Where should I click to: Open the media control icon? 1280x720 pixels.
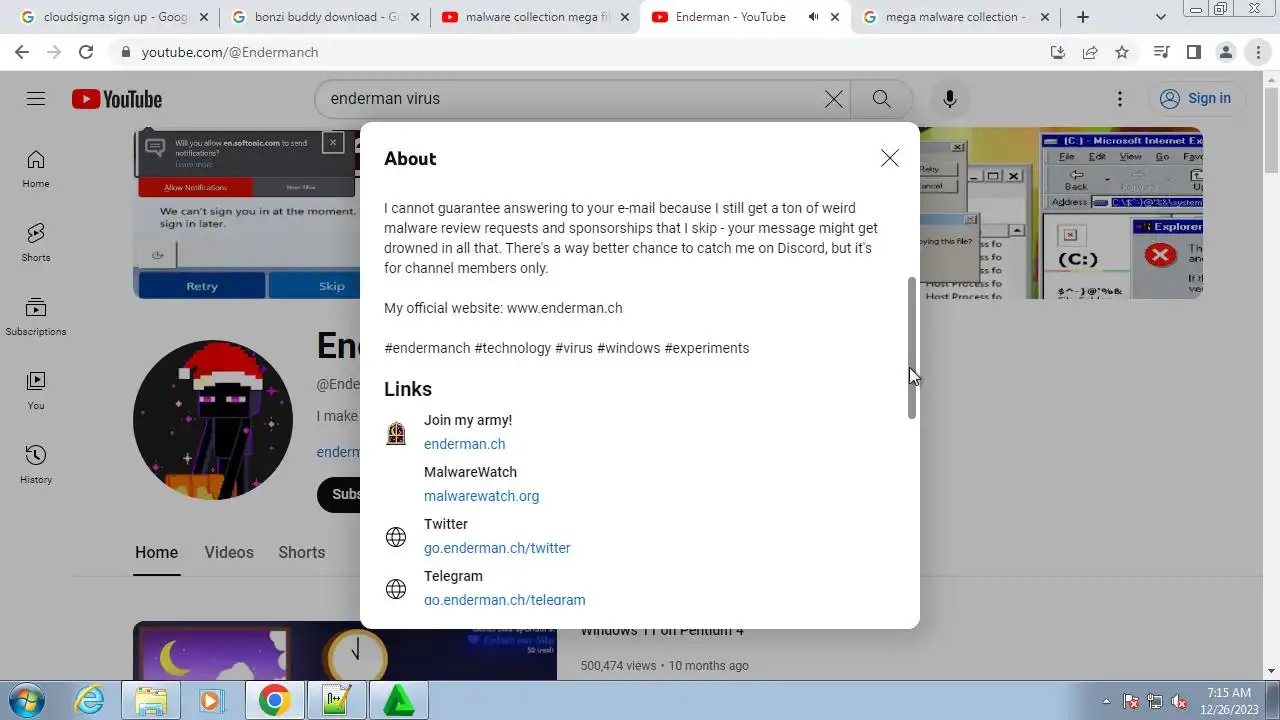pyautogui.click(x=1161, y=52)
